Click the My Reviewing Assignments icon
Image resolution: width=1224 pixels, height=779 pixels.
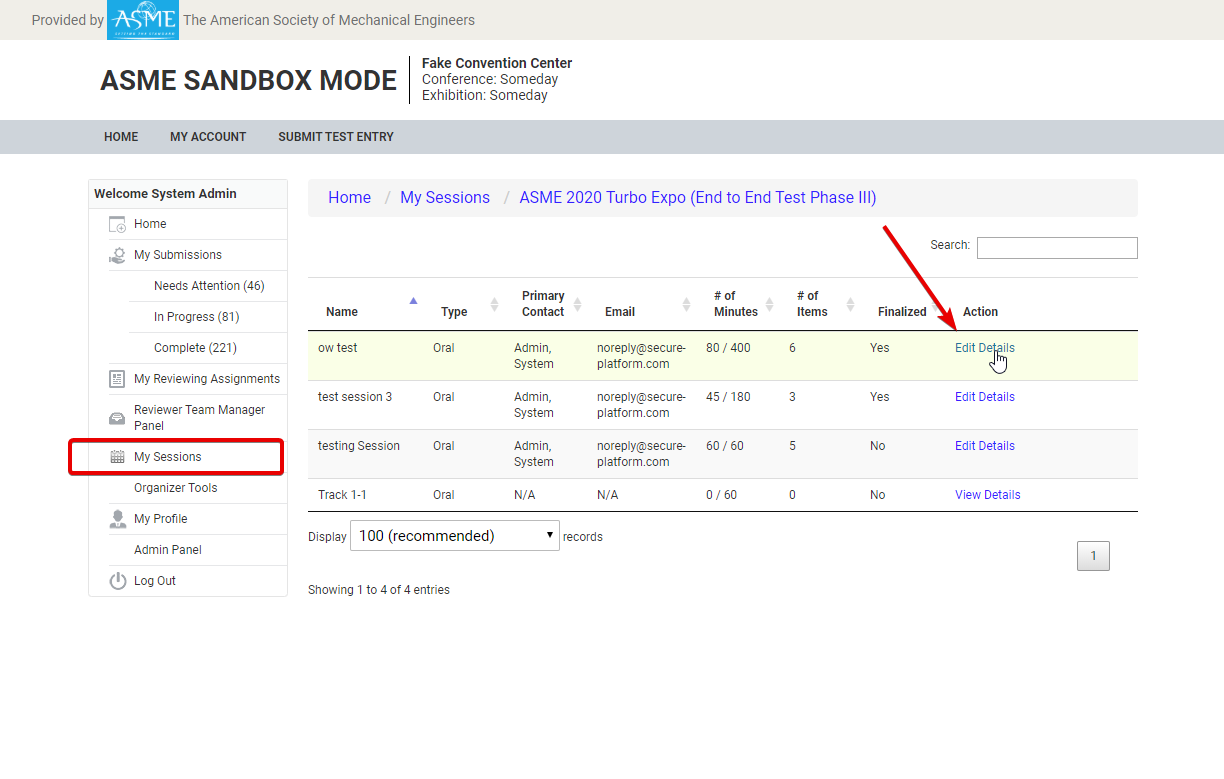click(x=117, y=379)
